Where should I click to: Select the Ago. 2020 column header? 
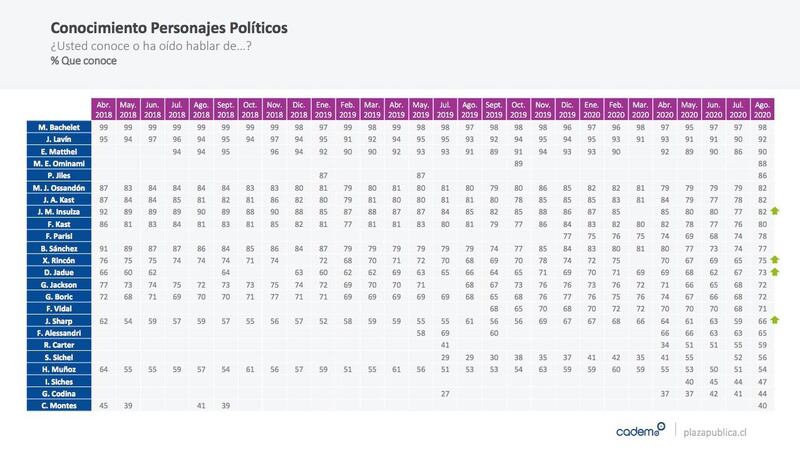click(762, 109)
